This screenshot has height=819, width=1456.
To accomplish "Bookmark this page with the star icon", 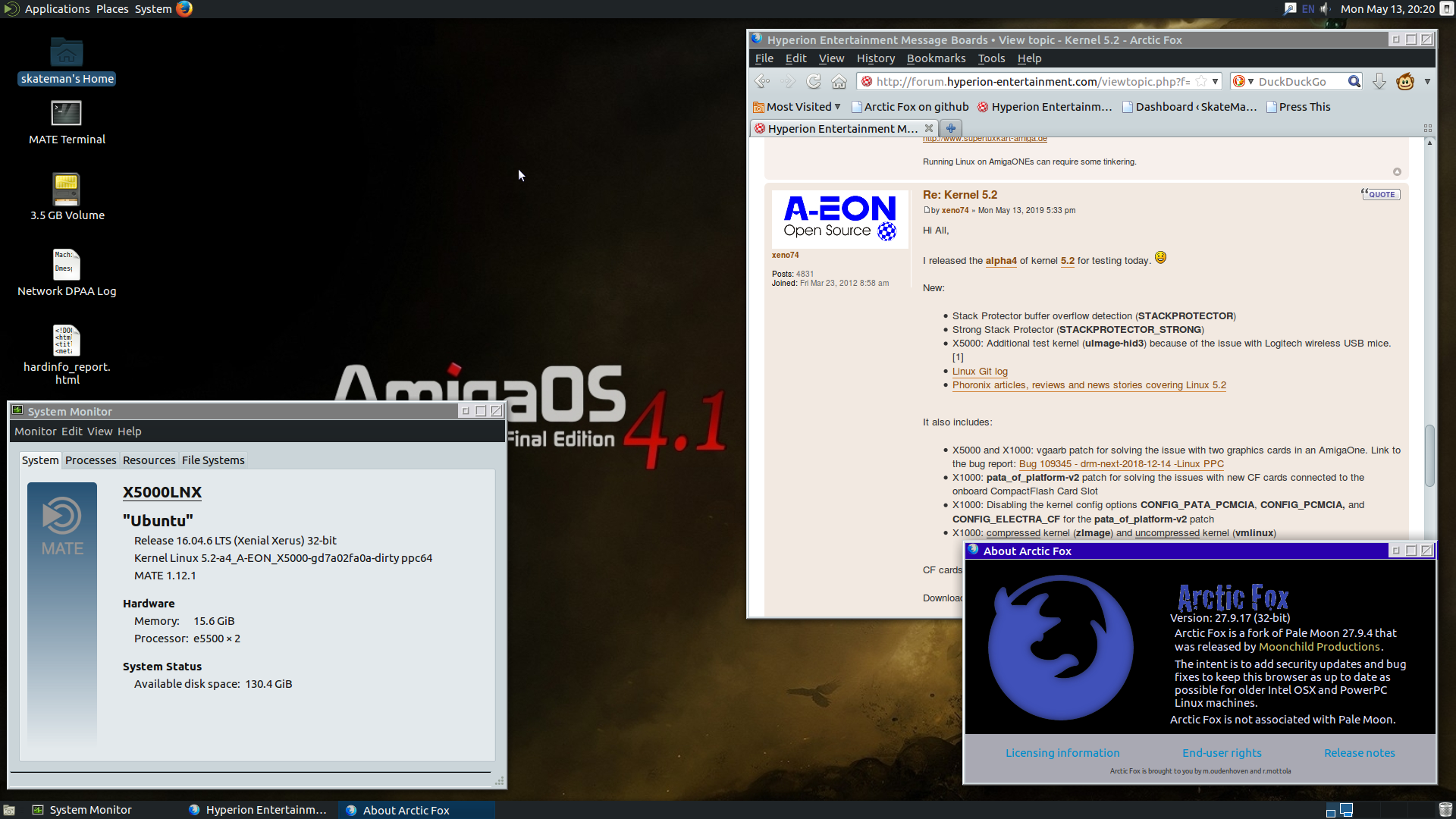I will click(x=1201, y=81).
